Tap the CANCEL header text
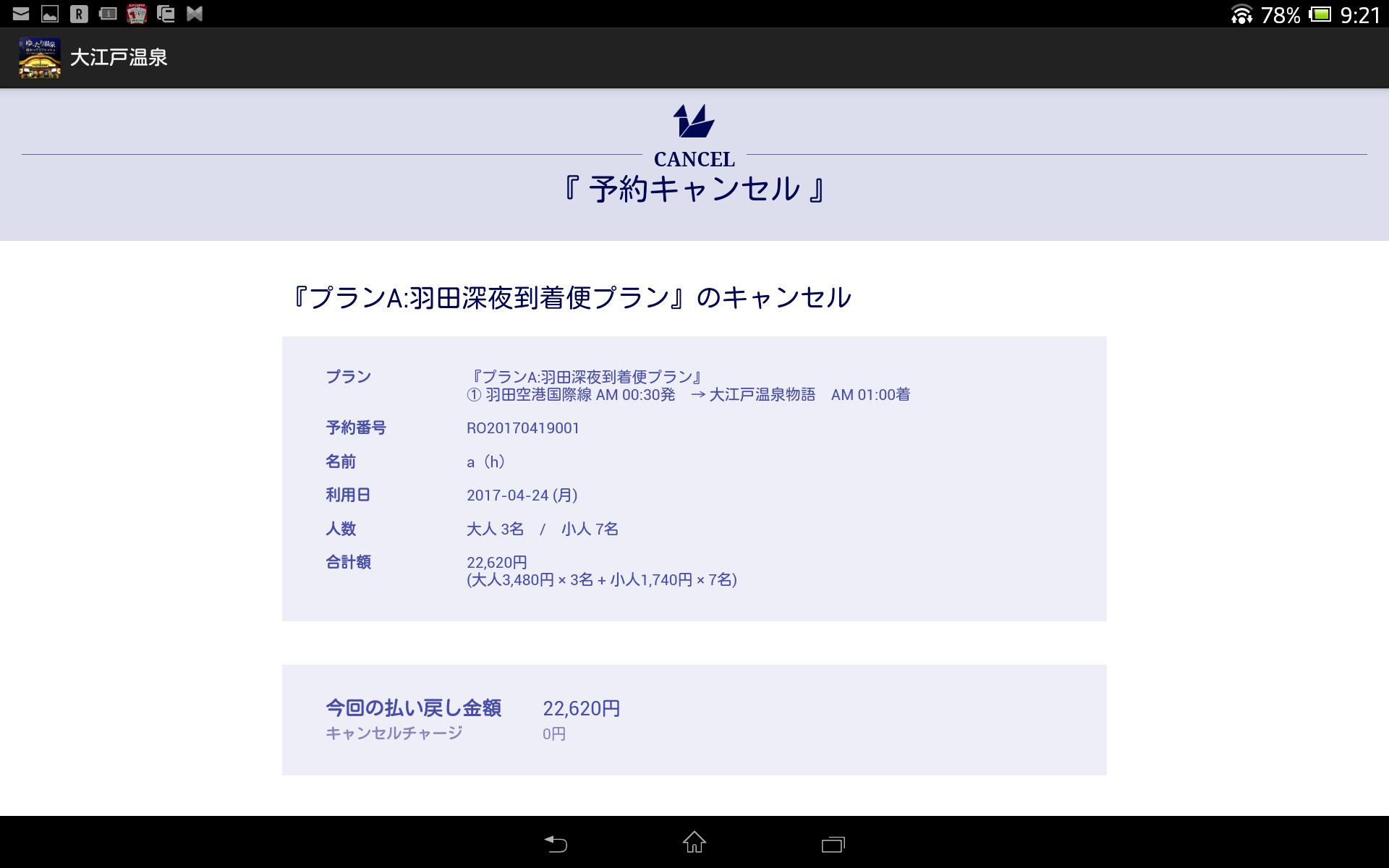 [x=694, y=159]
